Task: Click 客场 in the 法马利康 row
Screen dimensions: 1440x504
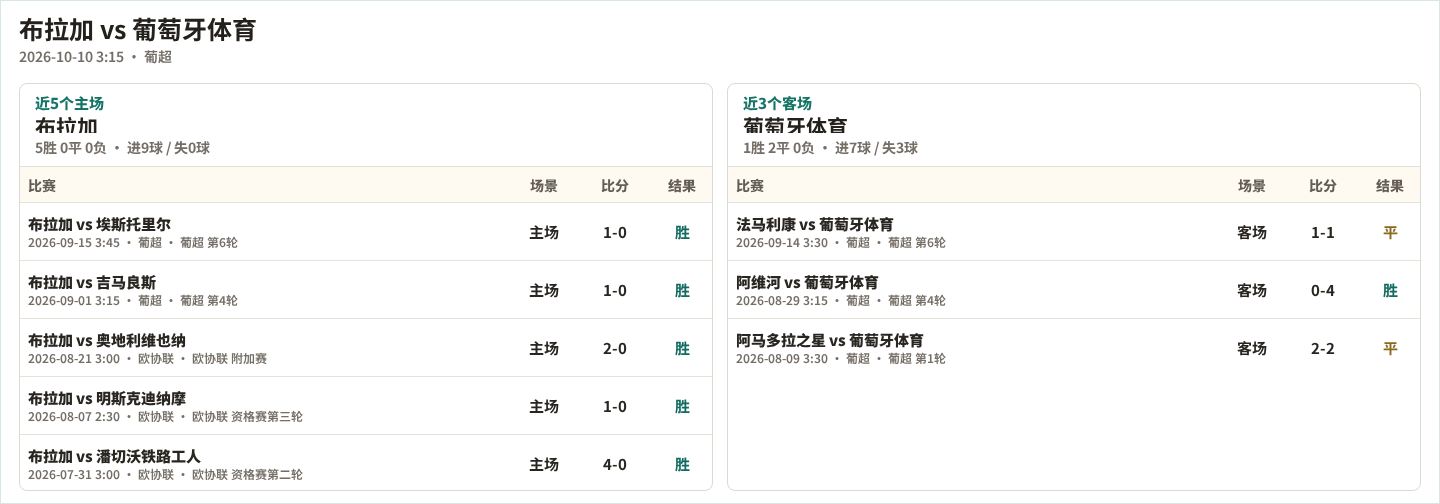Action: click(1252, 232)
